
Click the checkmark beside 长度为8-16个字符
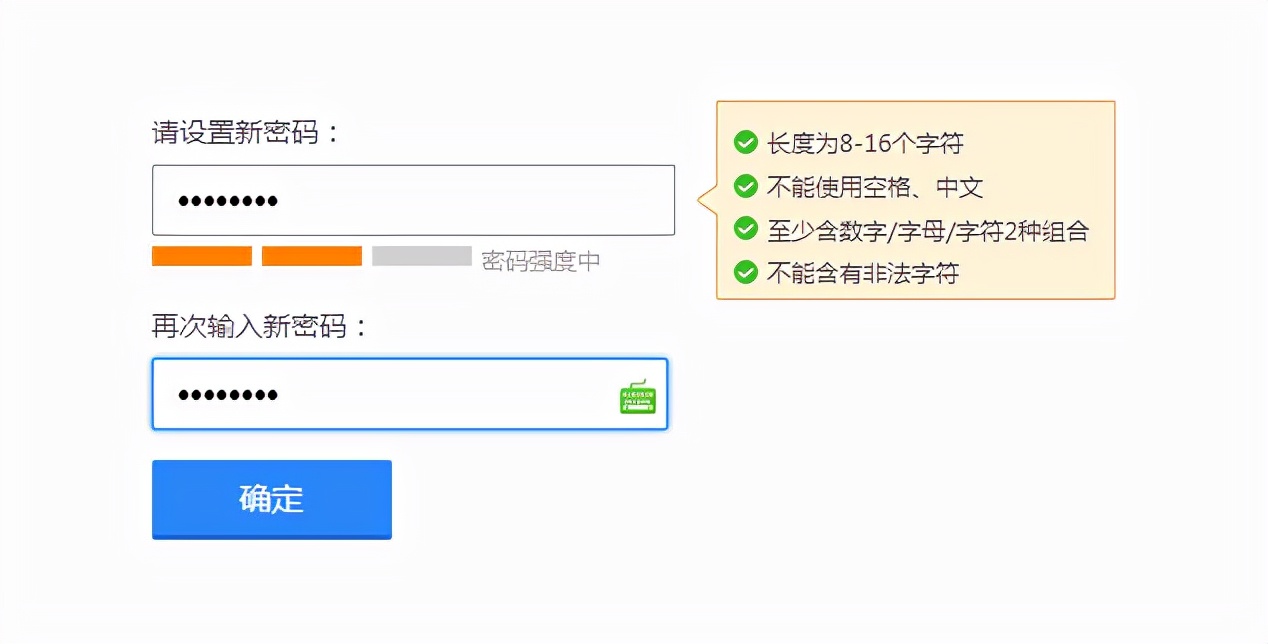(x=745, y=143)
